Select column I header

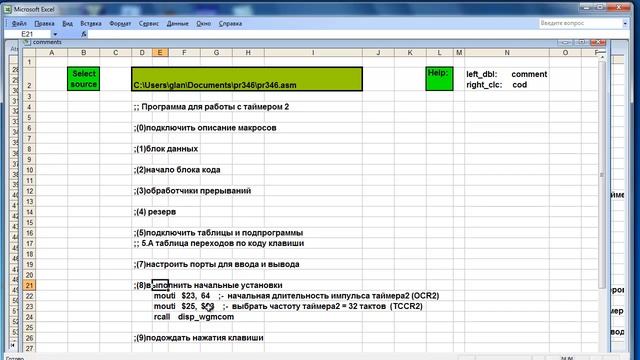coord(313,53)
